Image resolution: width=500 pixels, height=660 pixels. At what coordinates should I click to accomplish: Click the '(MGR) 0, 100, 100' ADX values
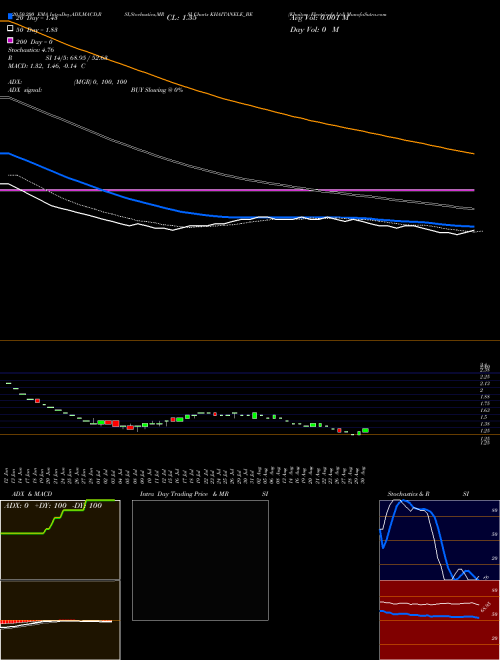[100, 82]
